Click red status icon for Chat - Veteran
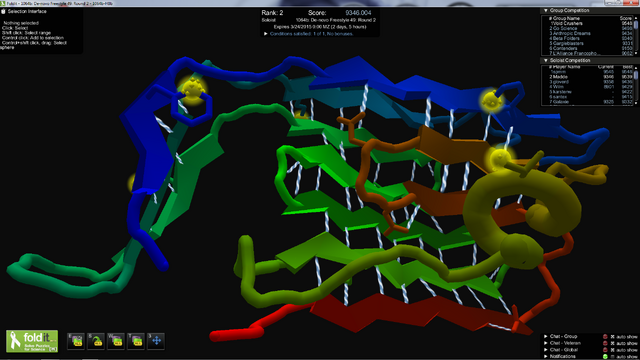This screenshot has width=640, height=360. pos(605,343)
